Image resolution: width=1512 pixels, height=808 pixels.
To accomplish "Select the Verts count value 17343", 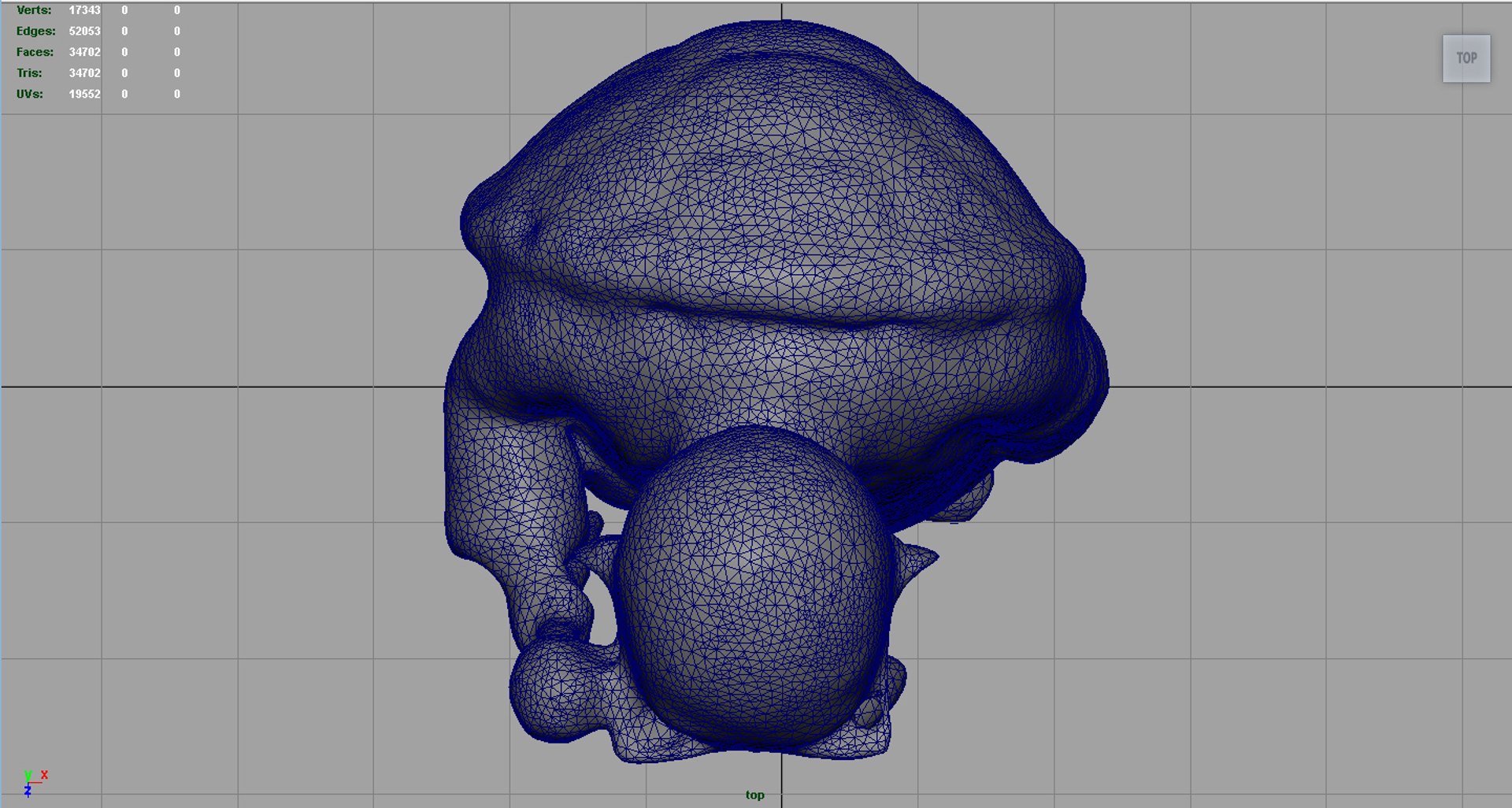I will coord(84,10).
